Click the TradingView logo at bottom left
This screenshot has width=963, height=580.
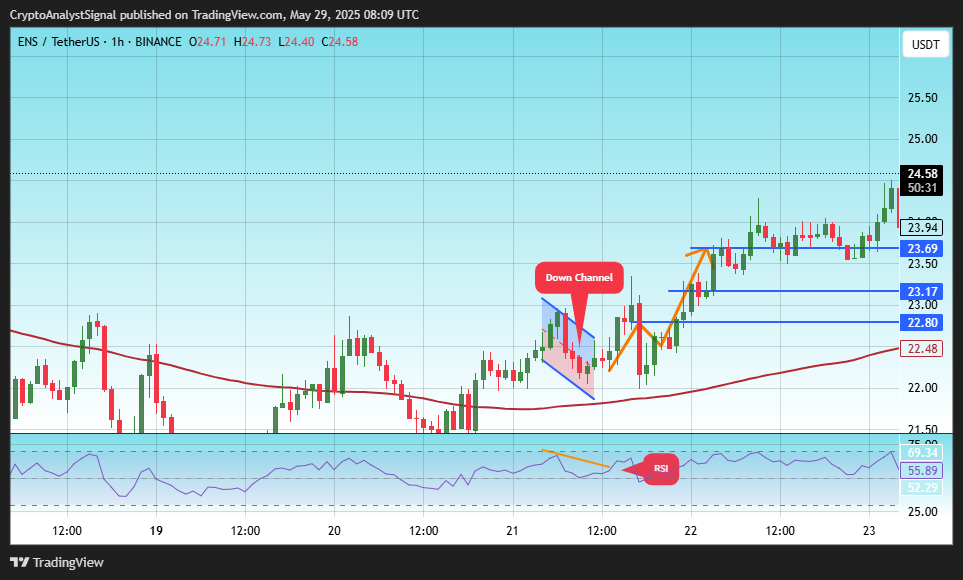pyautogui.click(x=57, y=562)
